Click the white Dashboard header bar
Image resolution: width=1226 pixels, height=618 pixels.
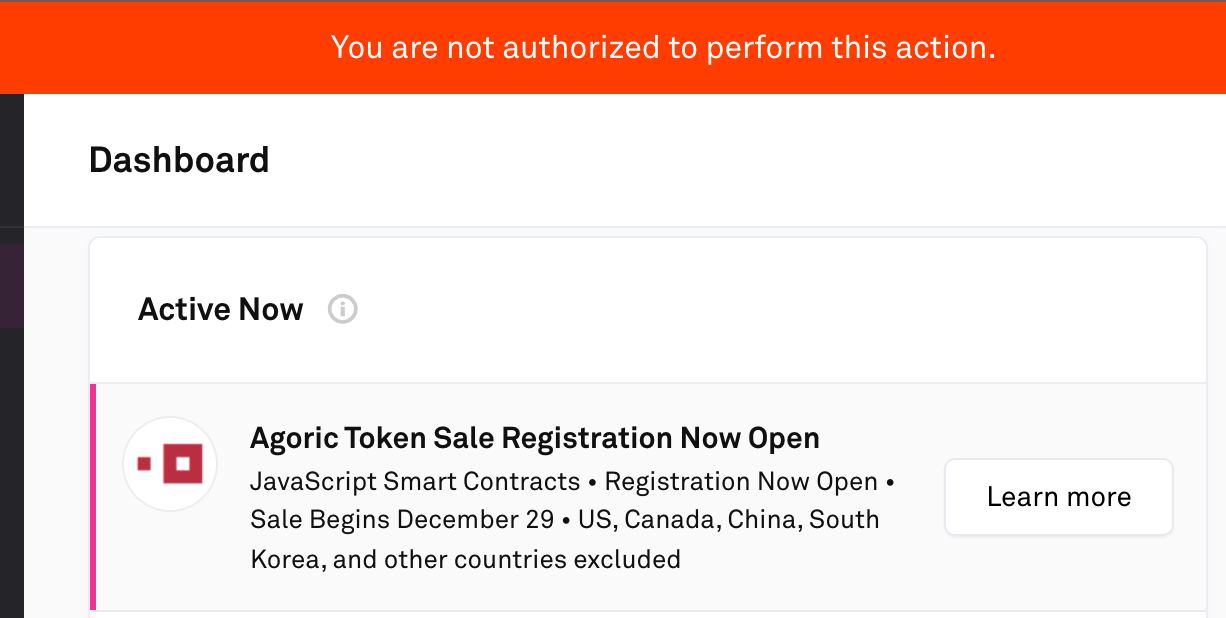point(625,160)
